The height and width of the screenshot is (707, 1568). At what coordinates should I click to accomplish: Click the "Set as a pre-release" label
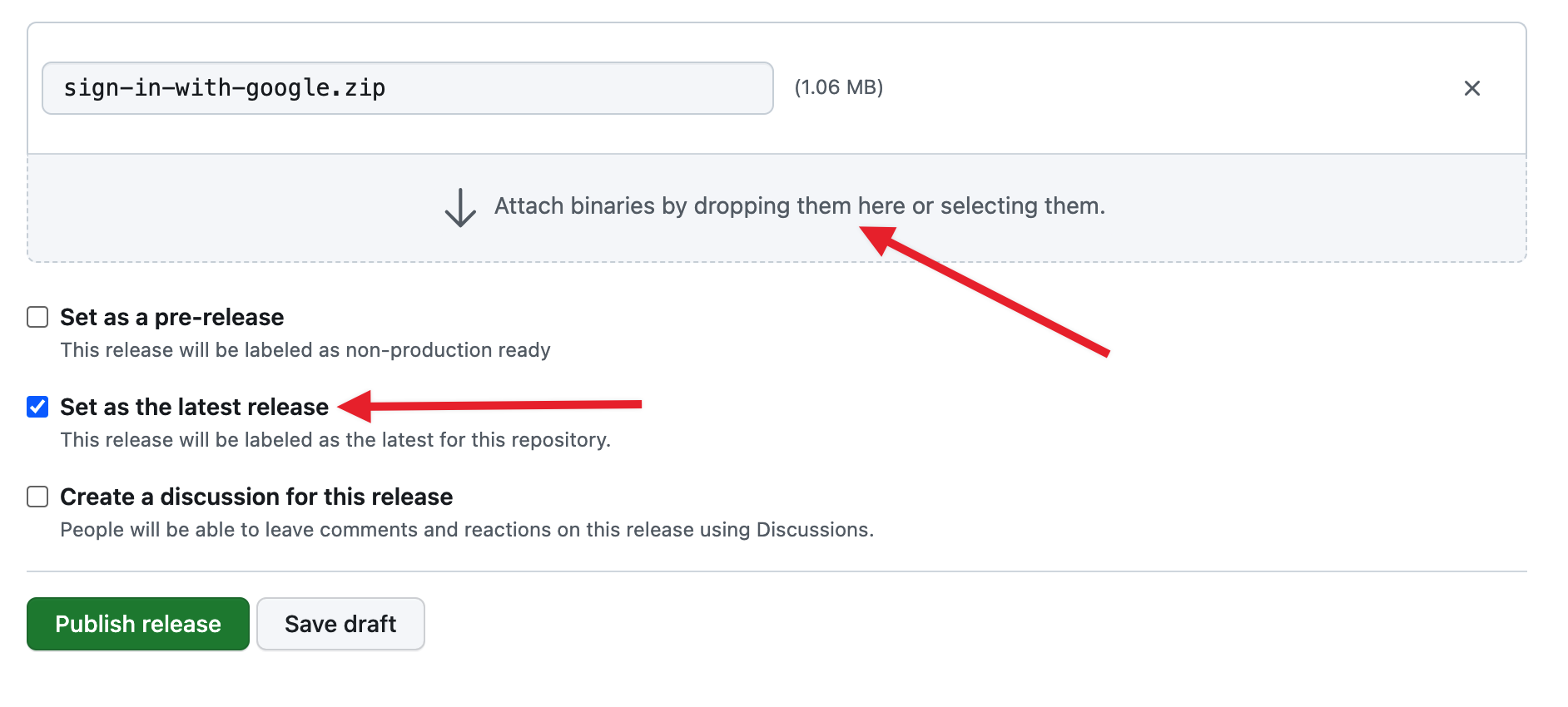172,317
